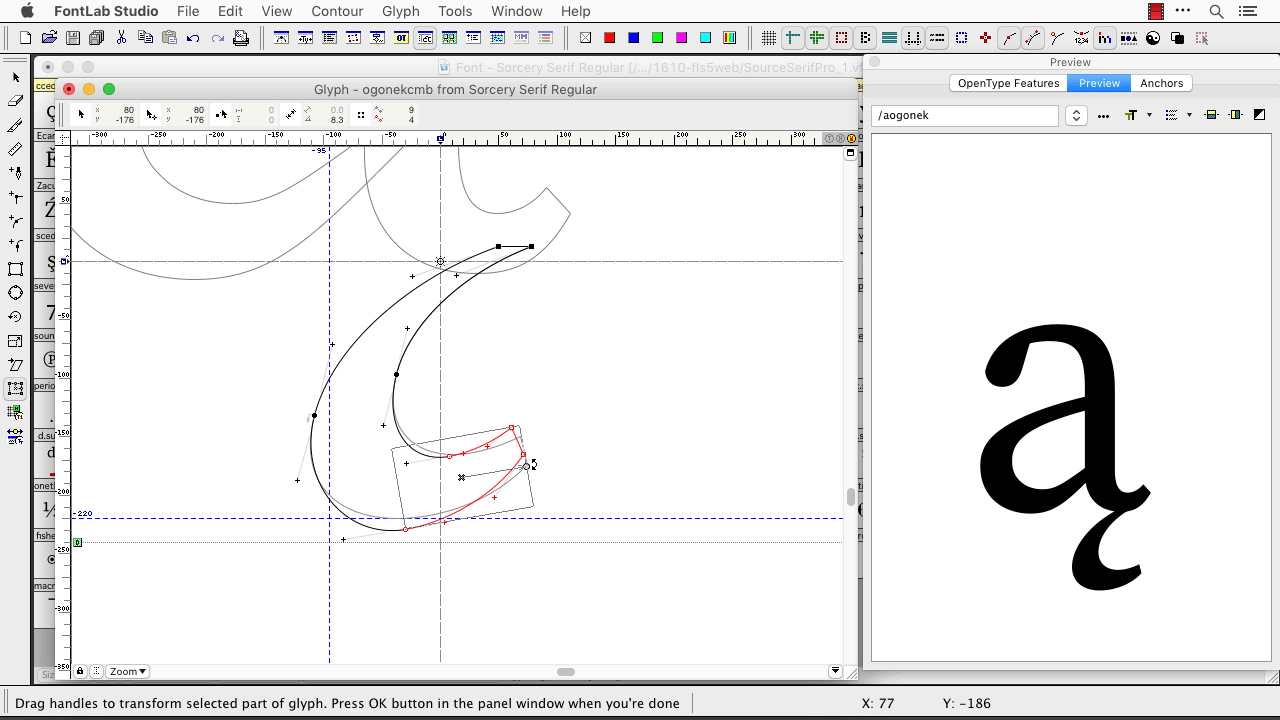This screenshot has width=1280, height=720.
Task: Open the File menu
Action: (x=188, y=11)
